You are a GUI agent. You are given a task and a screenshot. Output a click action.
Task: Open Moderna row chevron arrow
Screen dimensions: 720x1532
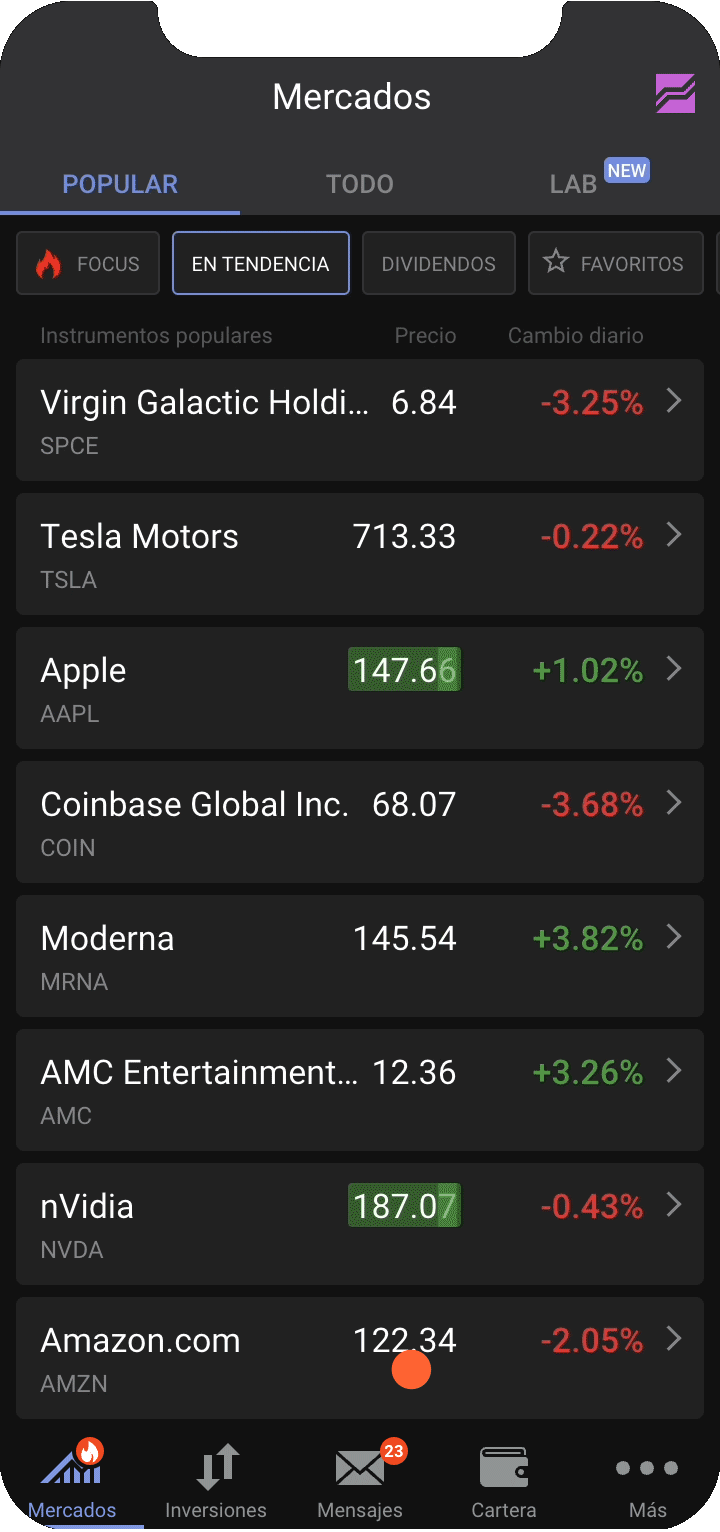coord(674,938)
